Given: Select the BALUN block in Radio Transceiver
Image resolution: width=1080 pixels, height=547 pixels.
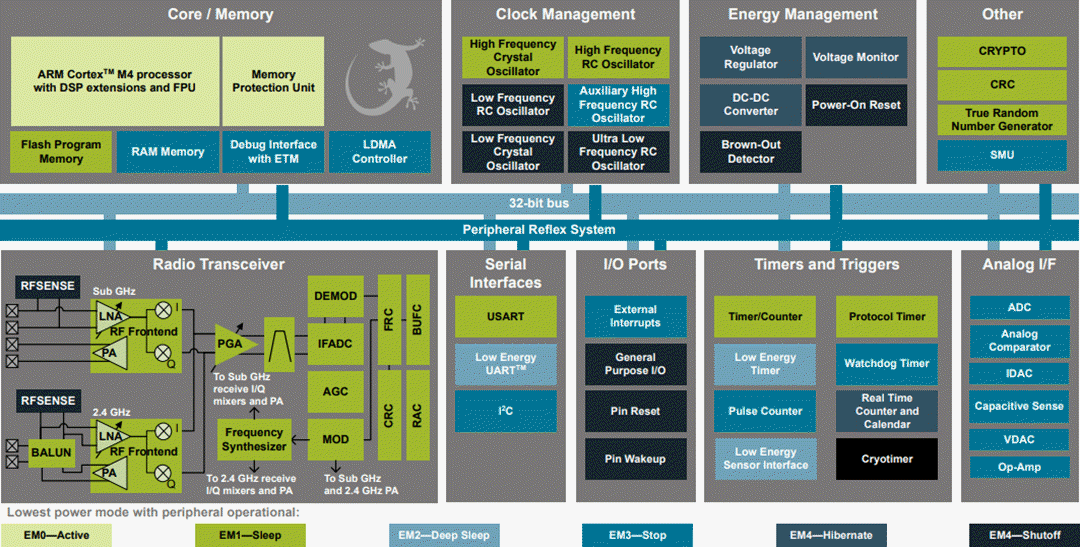Looking at the screenshot, I should (50, 452).
